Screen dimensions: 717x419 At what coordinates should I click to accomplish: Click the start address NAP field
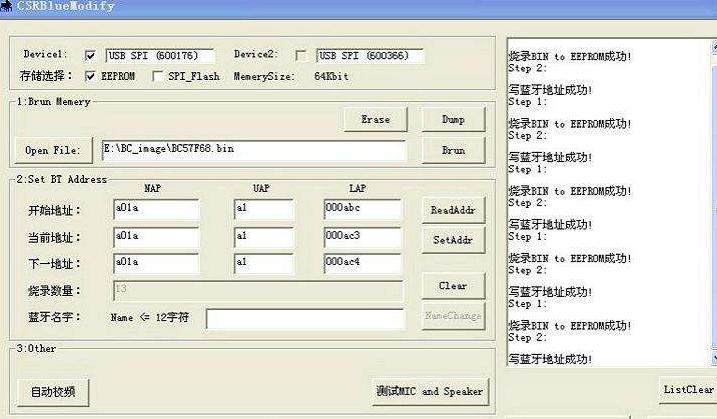[x=156, y=209]
